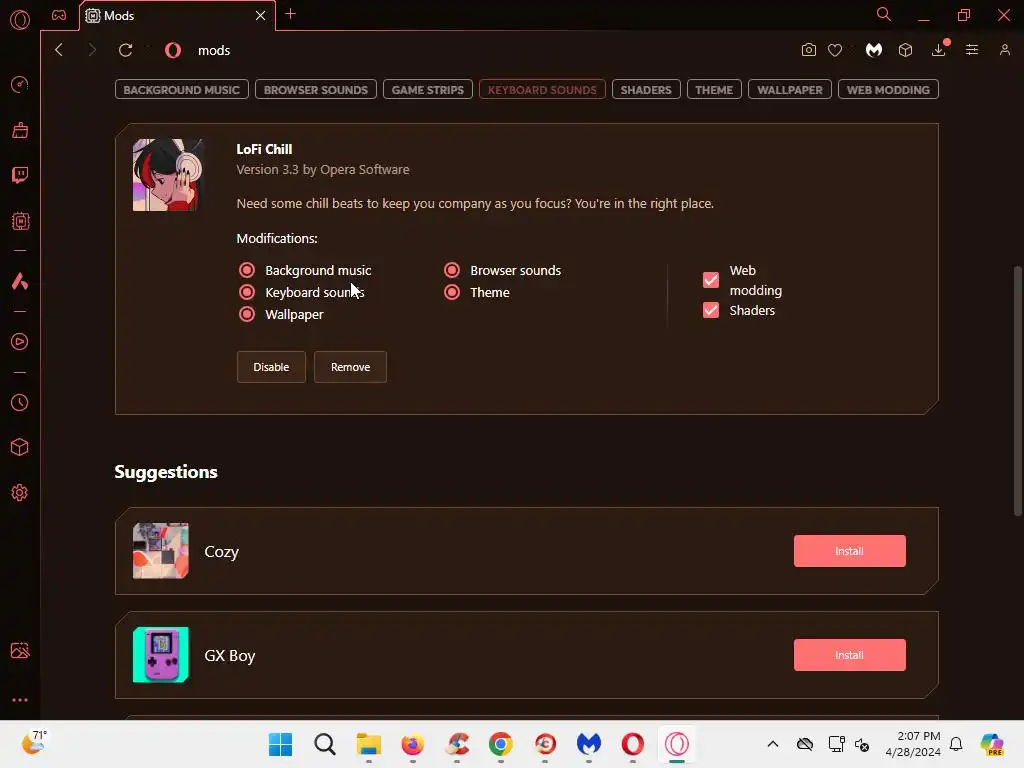Filter by Web Modding category
This screenshot has height=768, width=1024.
pyautogui.click(x=888, y=89)
